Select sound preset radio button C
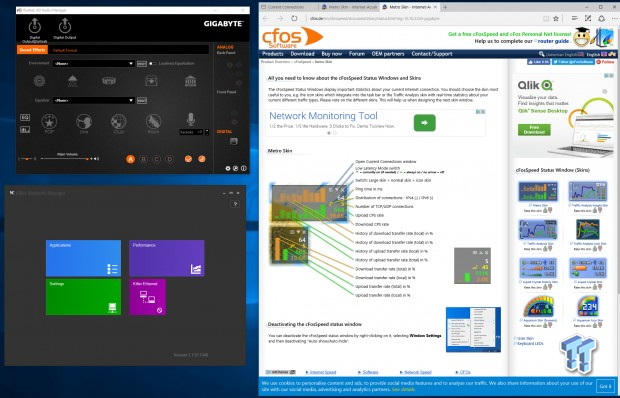The width and height of the screenshot is (620, 398). (x=157, y=159)
